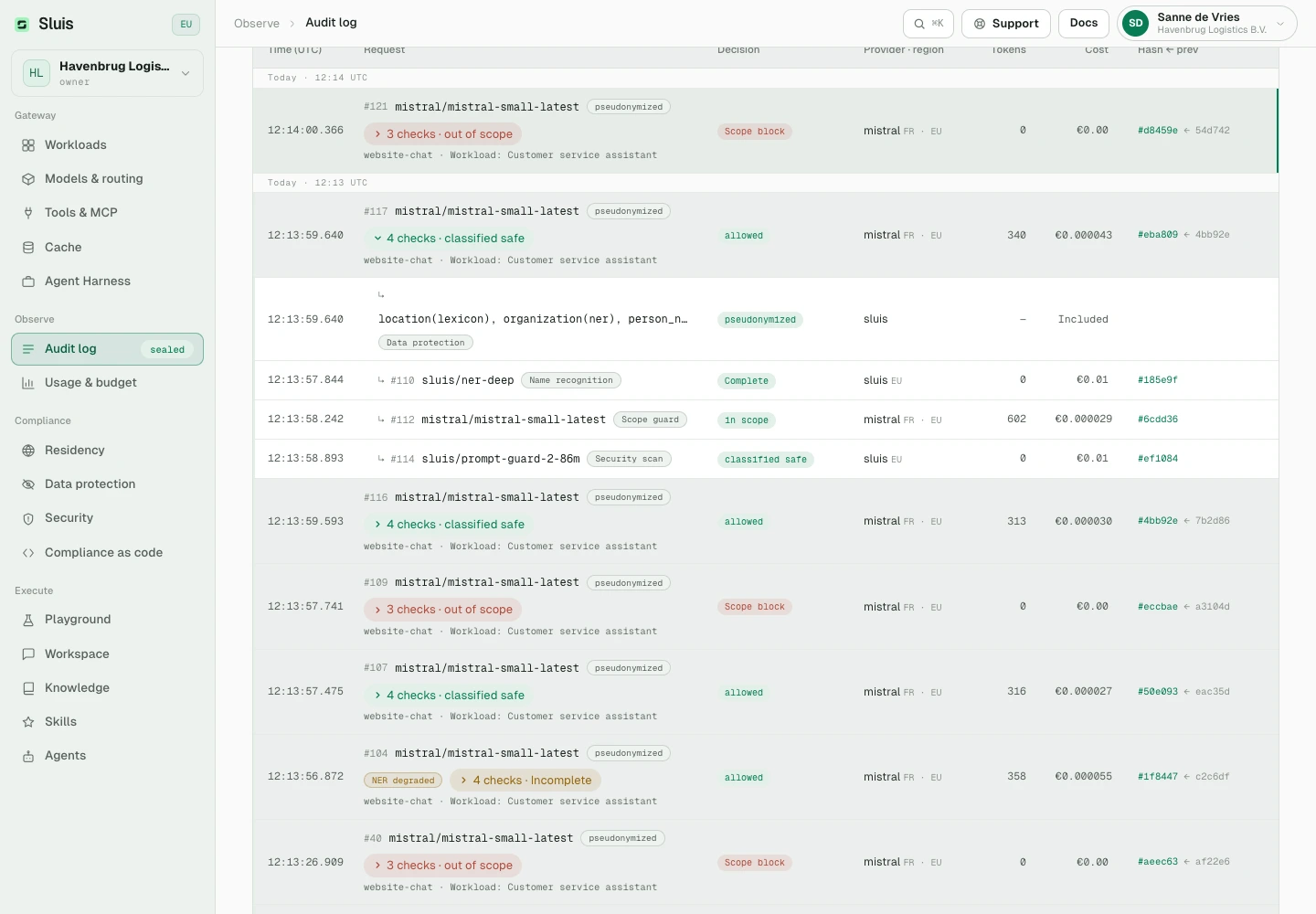Screen dimensions: 1316x914
Task: Expand 4 checks classified safe for #116
Action: coord(449,525)
